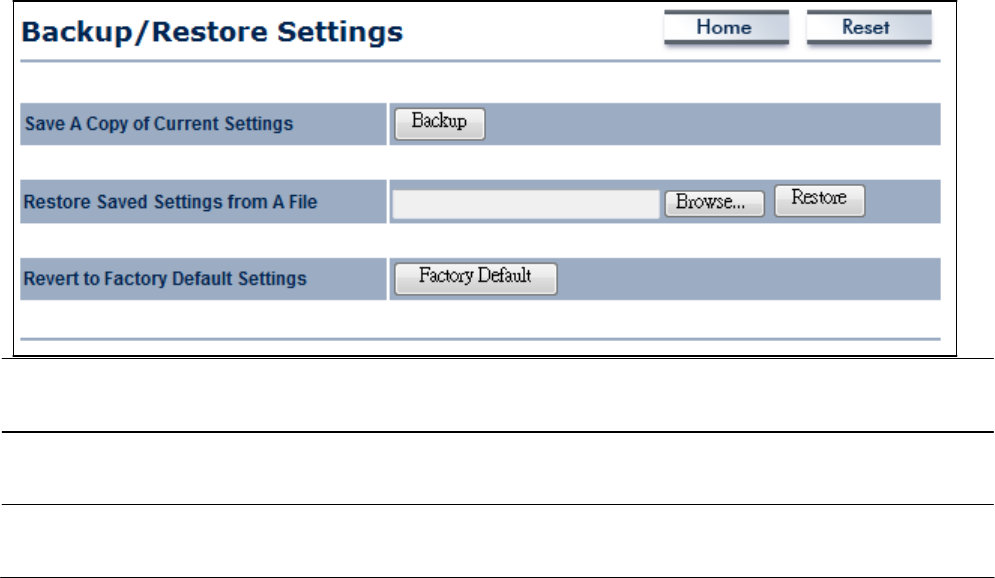Click the Restore button
Screen dimensions: 995x578
pos(819,200)
